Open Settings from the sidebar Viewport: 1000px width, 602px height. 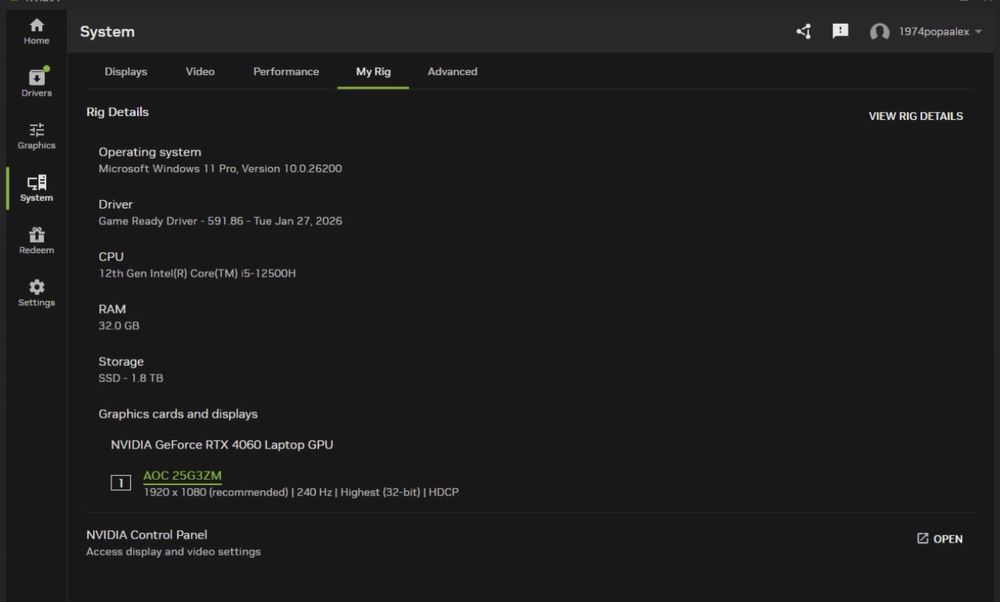coord(36,293)
